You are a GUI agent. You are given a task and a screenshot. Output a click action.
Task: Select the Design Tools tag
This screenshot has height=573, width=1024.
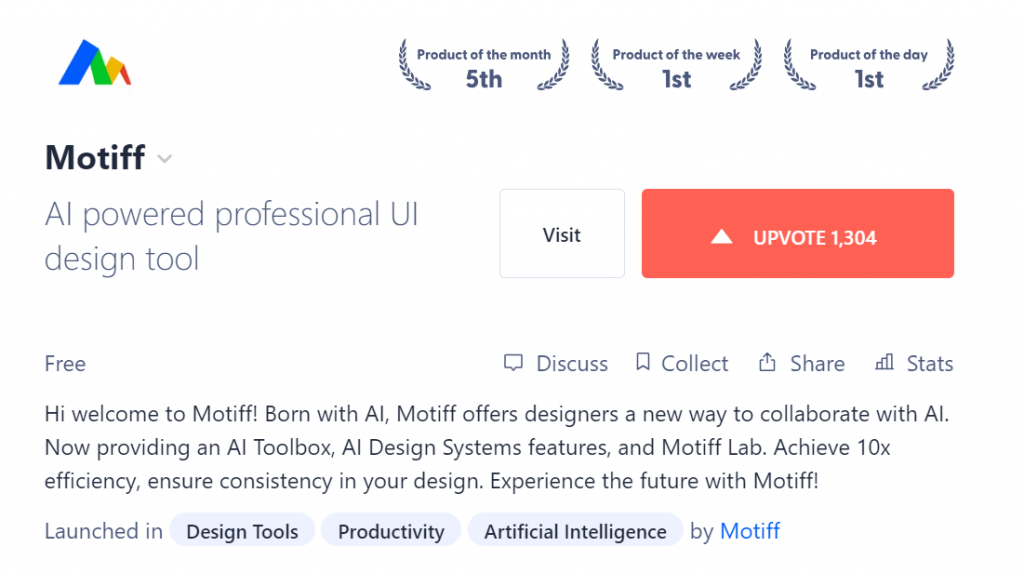(242, 531)
